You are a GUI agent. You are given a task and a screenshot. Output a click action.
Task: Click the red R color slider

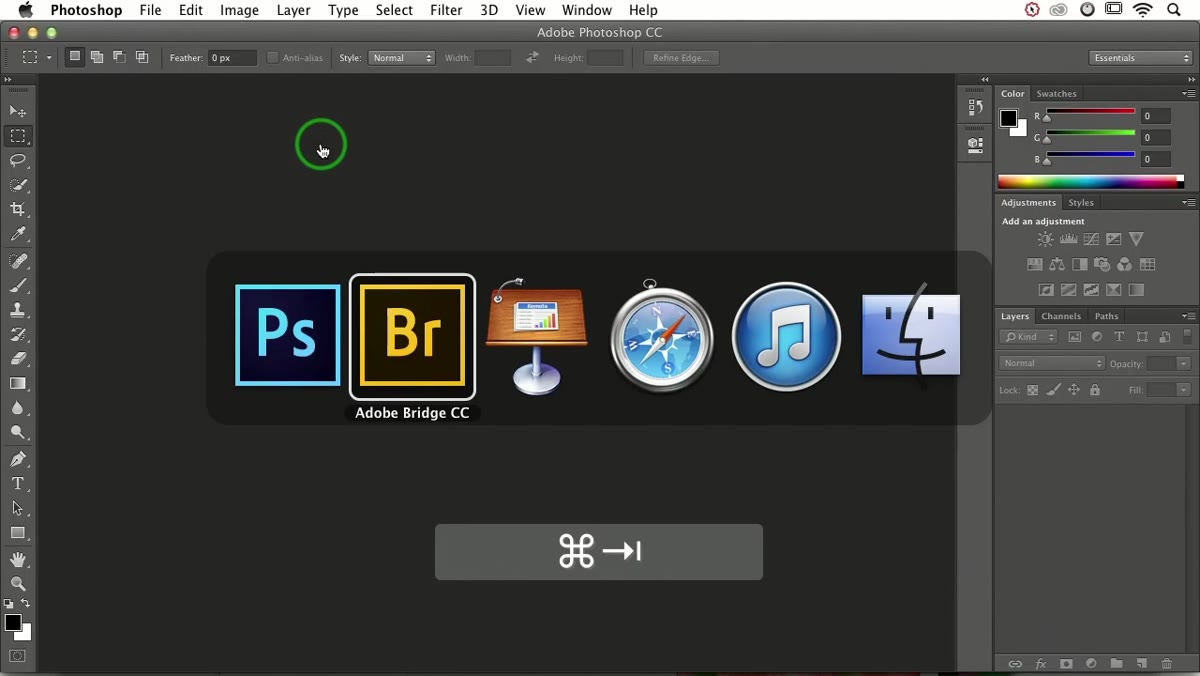coord(1090,113)
